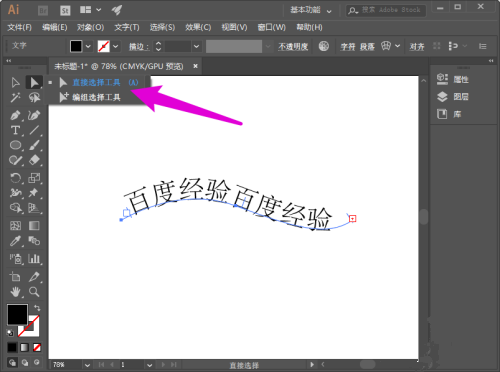Select the Width tool
Viewport: 500px width, 372px height.
[15, 193]
